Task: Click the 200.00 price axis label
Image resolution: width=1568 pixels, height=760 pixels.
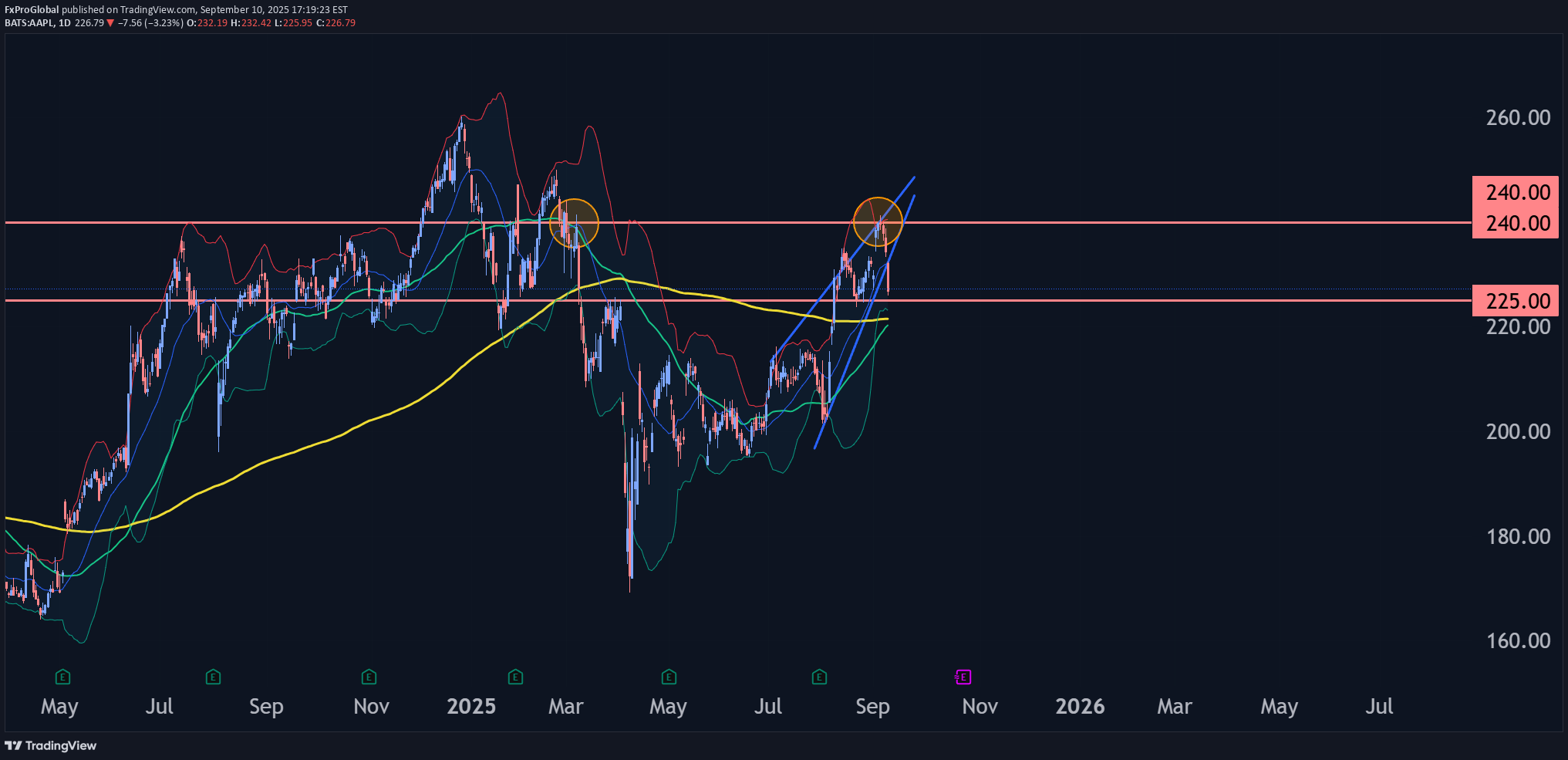Action: (1518, 431)
